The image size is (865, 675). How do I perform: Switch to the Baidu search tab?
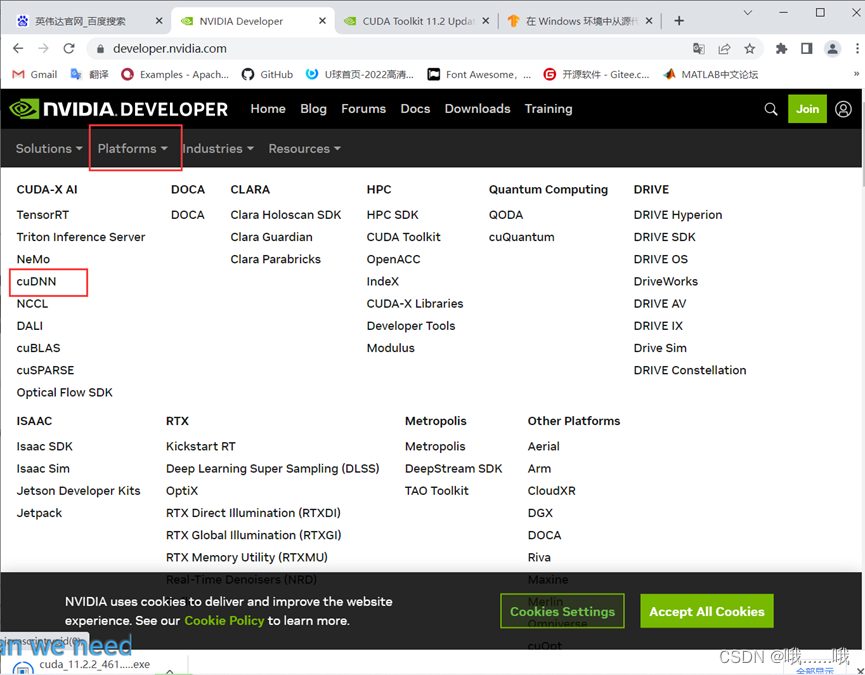pyautogui.click(x=88, y=21)
